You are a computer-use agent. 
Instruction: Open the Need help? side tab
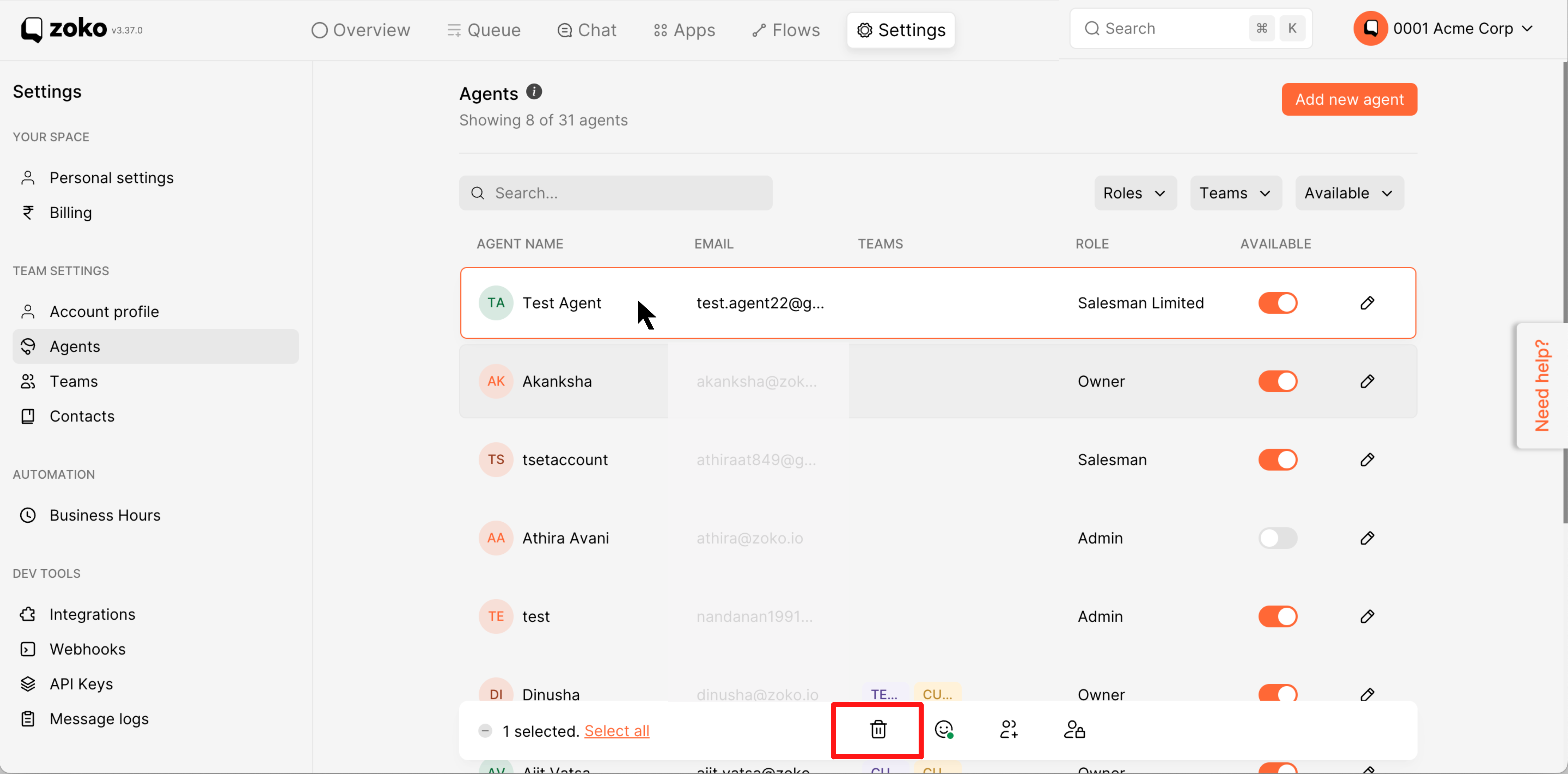point(1542,386)
